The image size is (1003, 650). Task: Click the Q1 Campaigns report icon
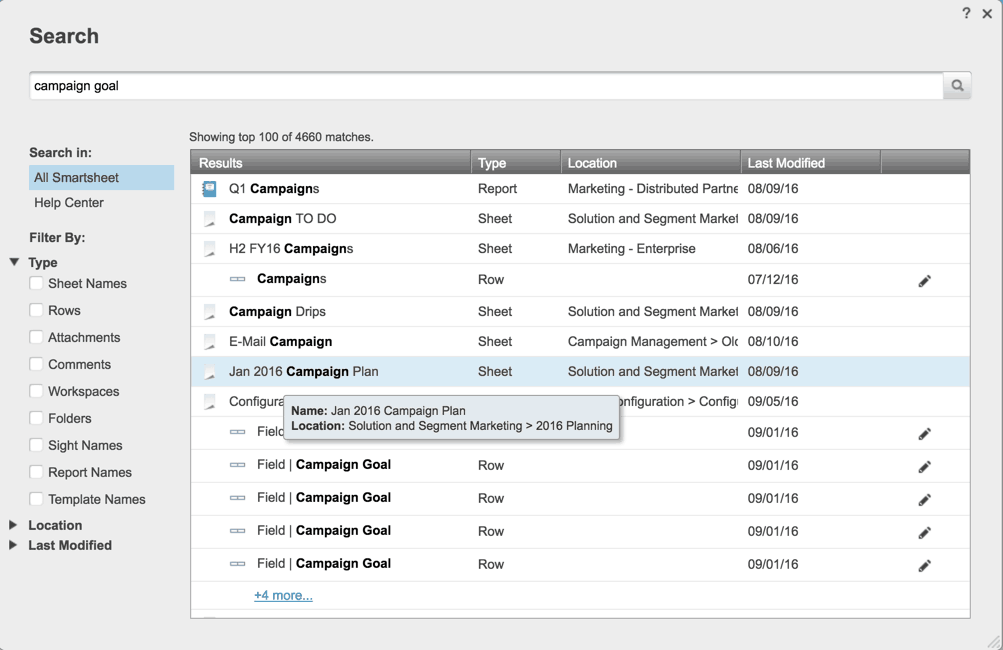210,189
